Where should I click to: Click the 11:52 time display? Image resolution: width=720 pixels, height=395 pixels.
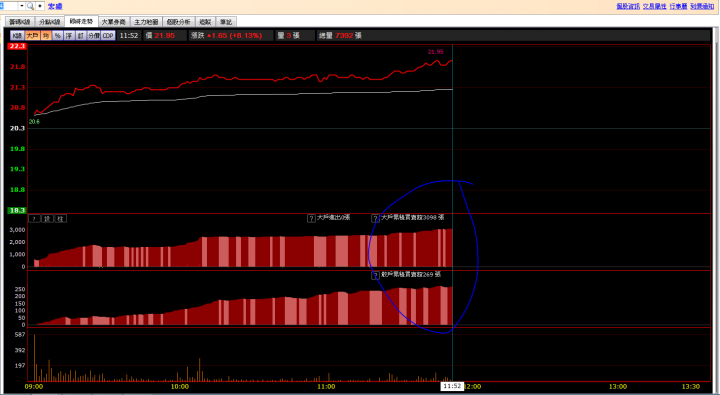point(129,35)
